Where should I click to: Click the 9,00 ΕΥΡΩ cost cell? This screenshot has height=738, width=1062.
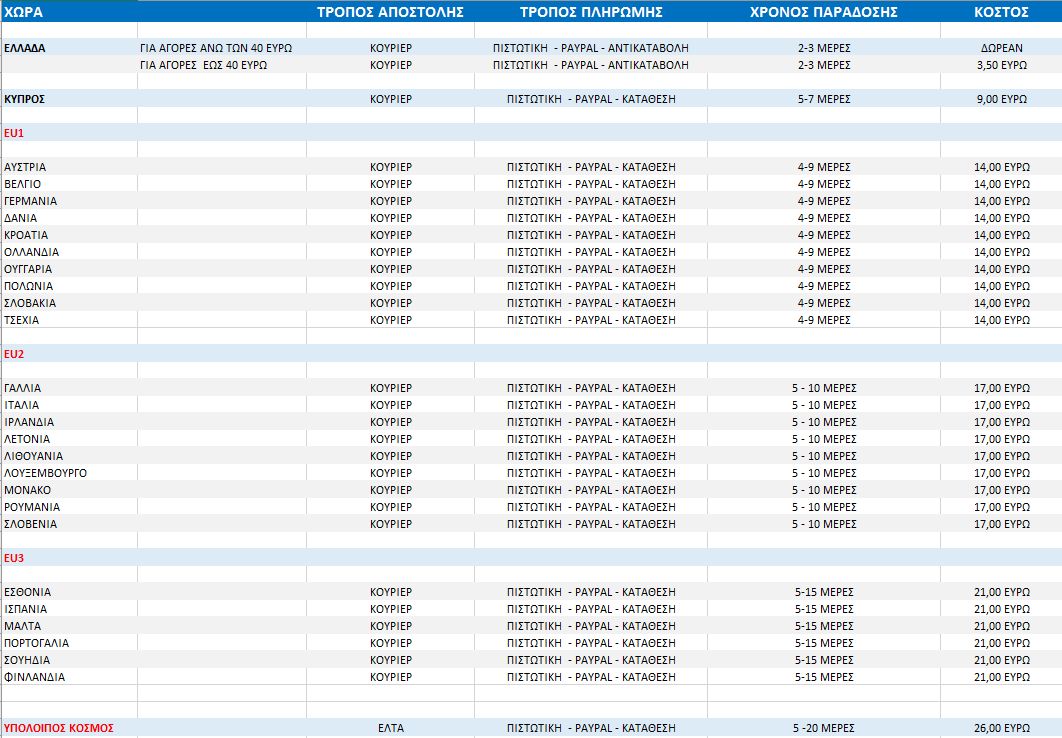1002,99
